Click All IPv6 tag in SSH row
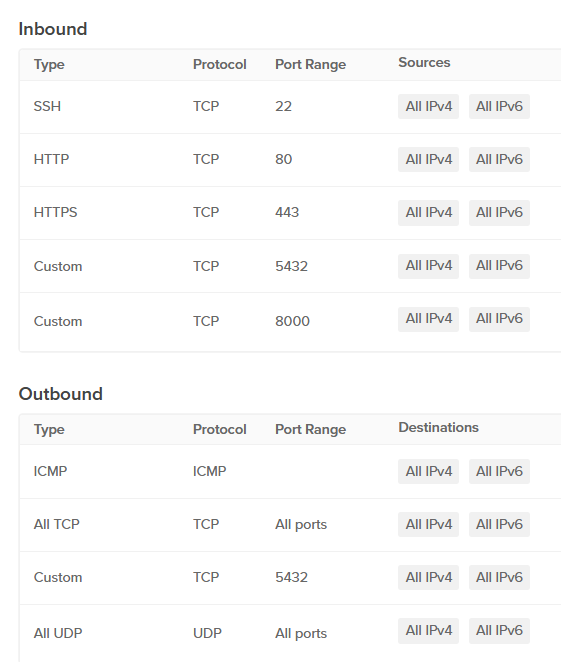The width and height of the screenshot is (561, 662). click(x=499, y=106)
